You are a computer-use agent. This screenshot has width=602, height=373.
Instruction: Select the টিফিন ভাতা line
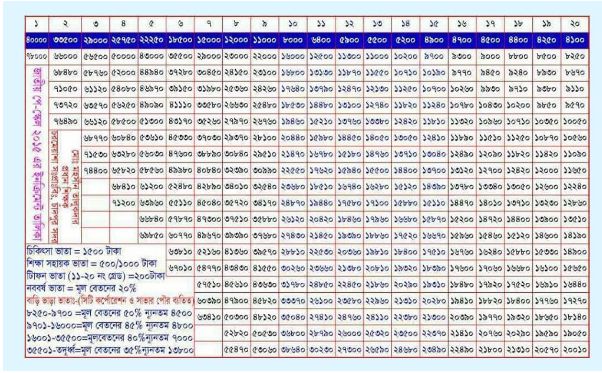(x=96, y=276)
